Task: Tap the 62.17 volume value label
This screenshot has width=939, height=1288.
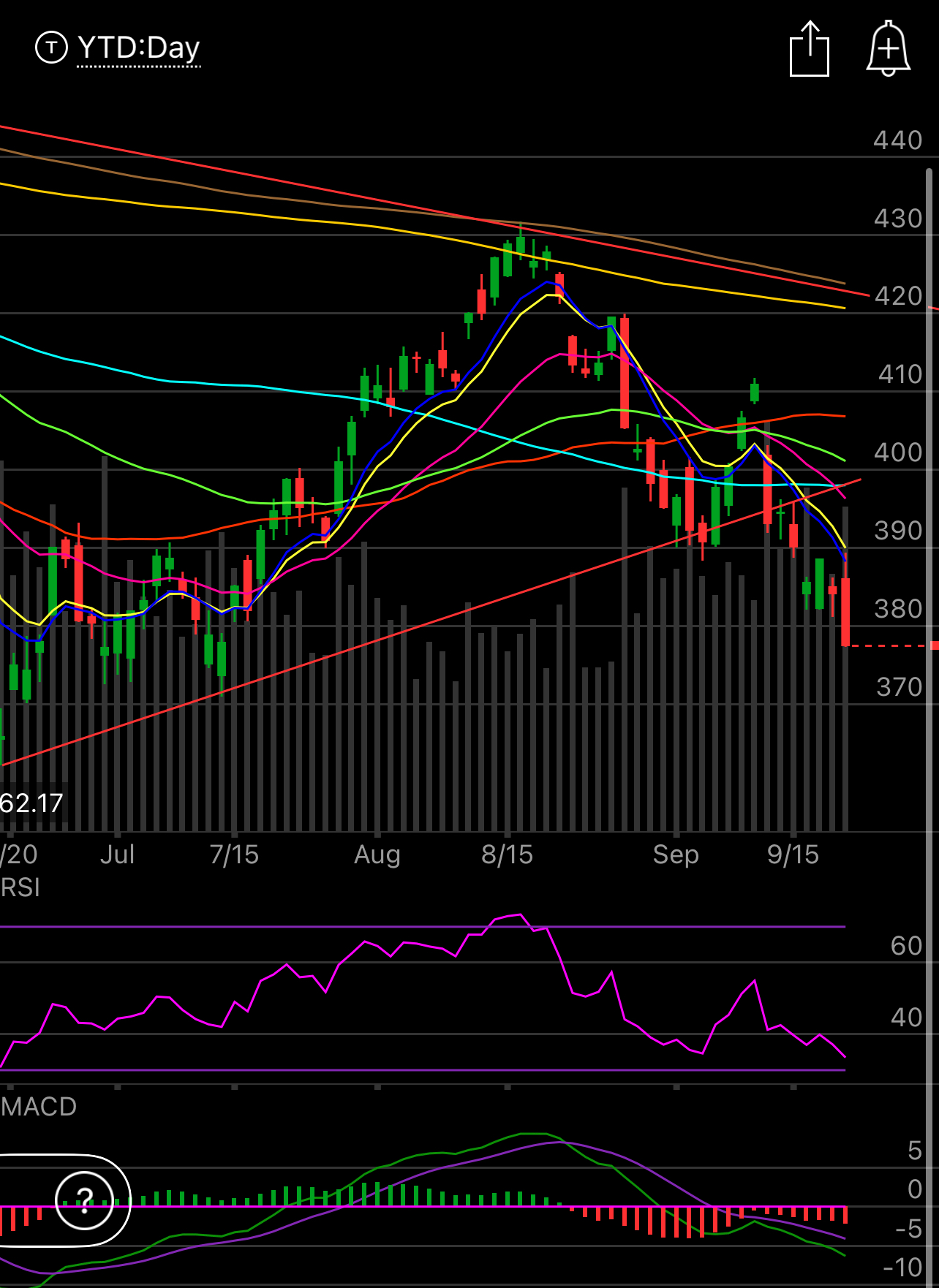Action: (x=31, y=803)
